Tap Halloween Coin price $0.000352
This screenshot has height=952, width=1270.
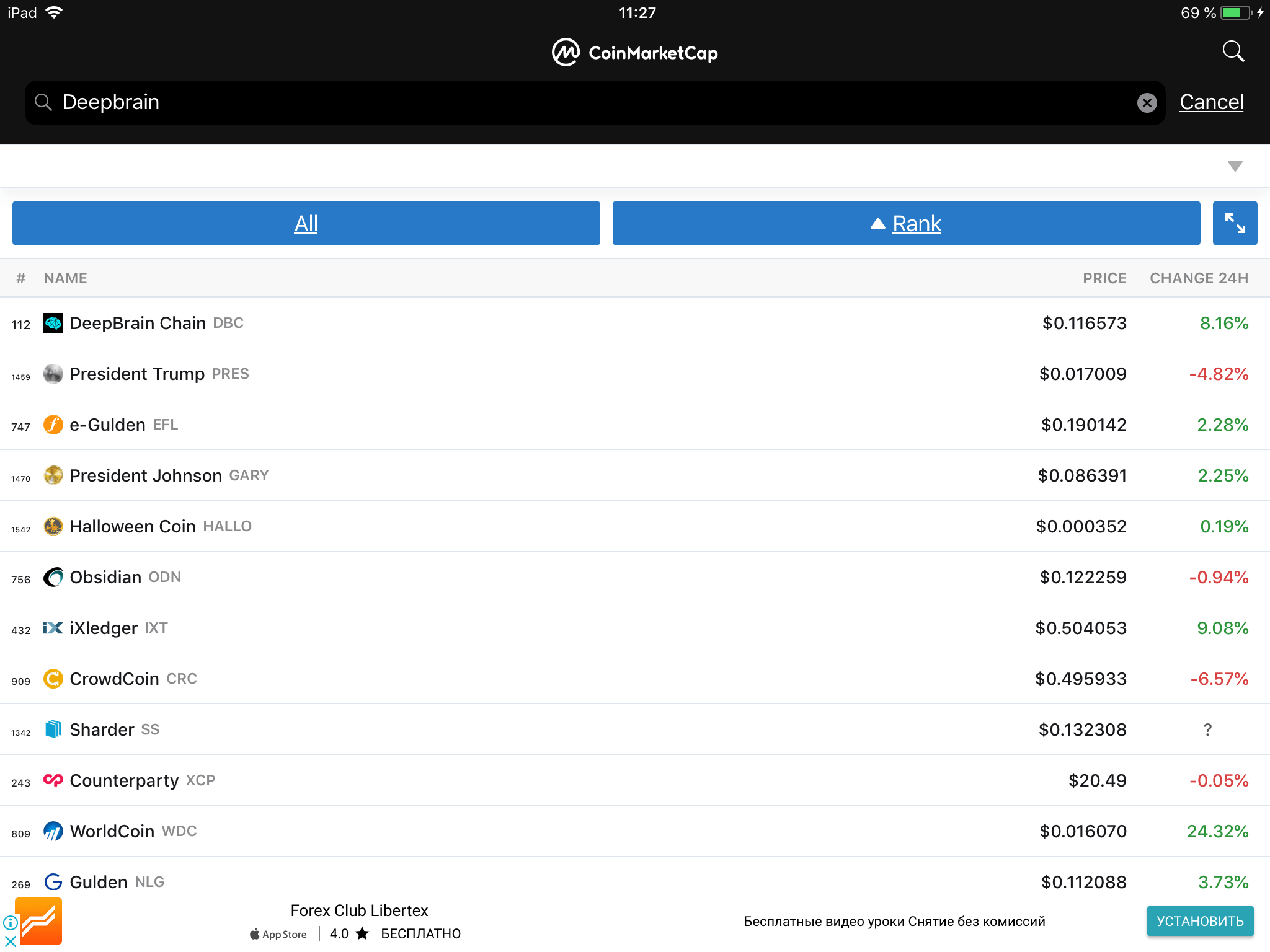[x=1081, y=526]
